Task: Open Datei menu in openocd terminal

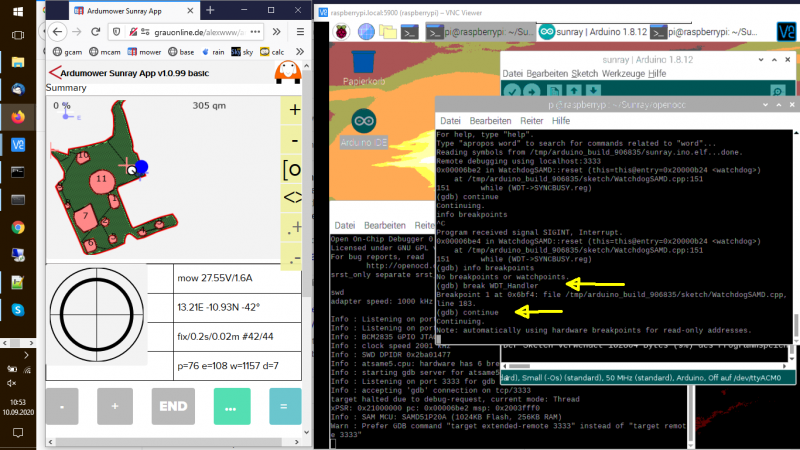Action: [450, 121]
